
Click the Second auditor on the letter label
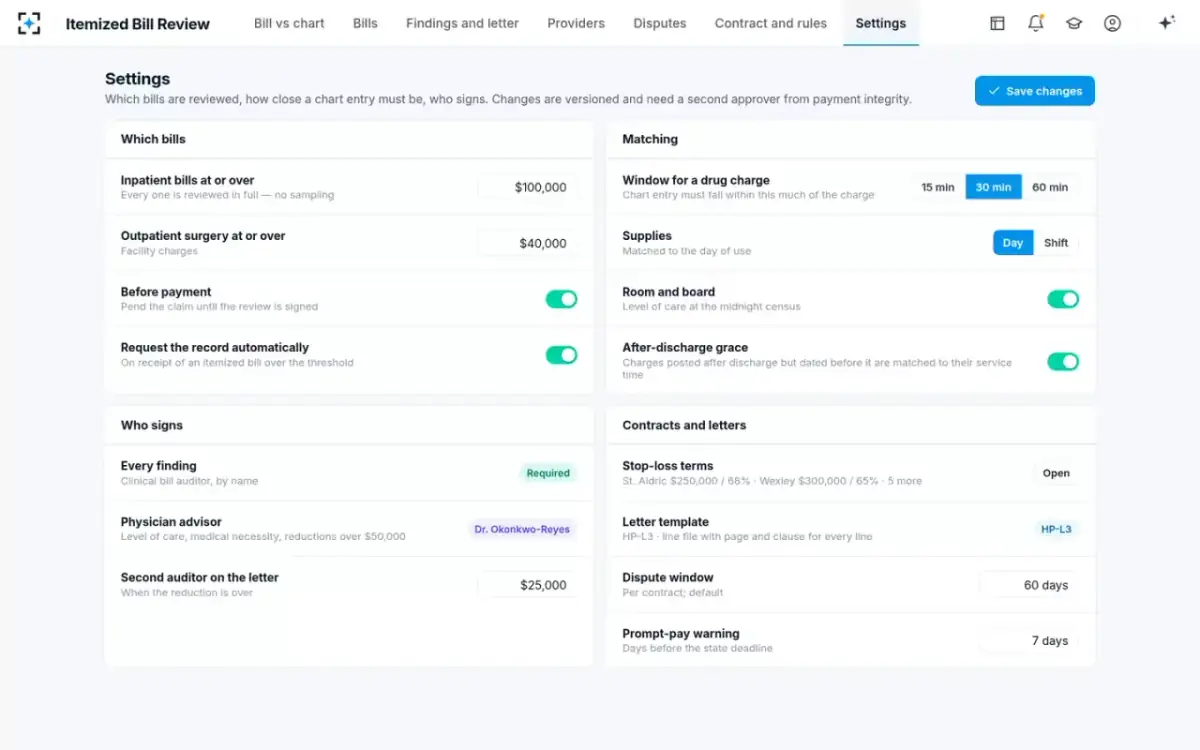tap(200, 578)
